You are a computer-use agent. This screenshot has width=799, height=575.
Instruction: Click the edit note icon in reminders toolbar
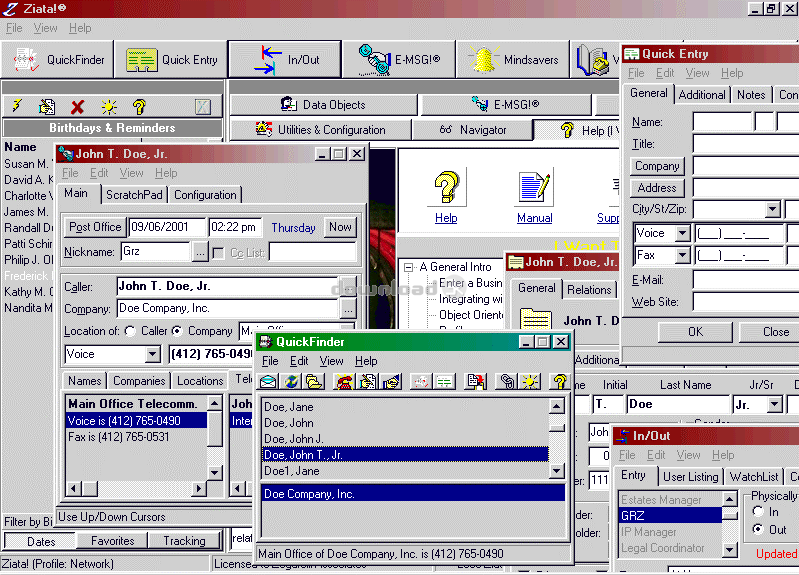[x=47, y=106]
